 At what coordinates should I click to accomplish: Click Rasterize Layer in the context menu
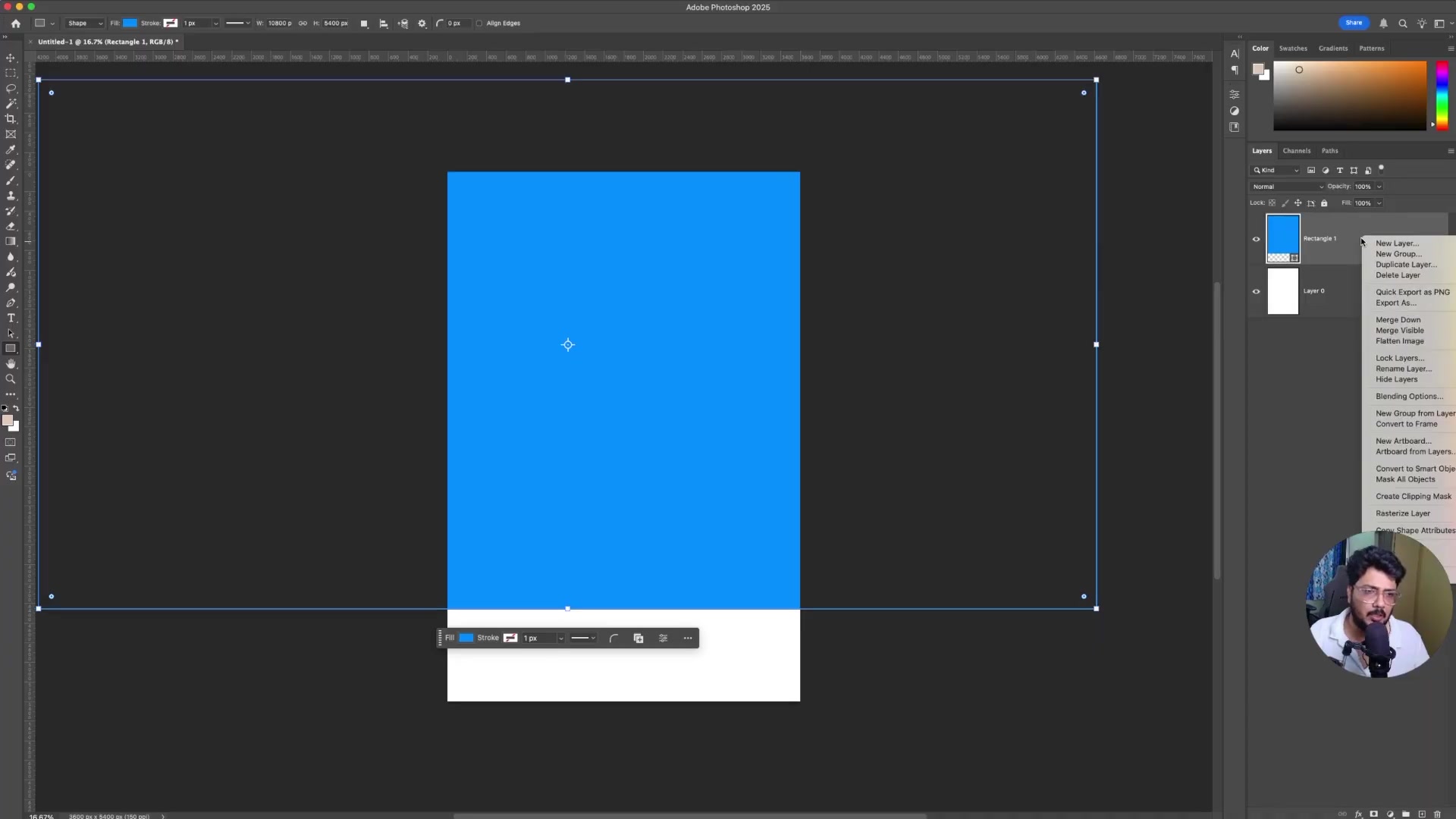[1402, 513]
